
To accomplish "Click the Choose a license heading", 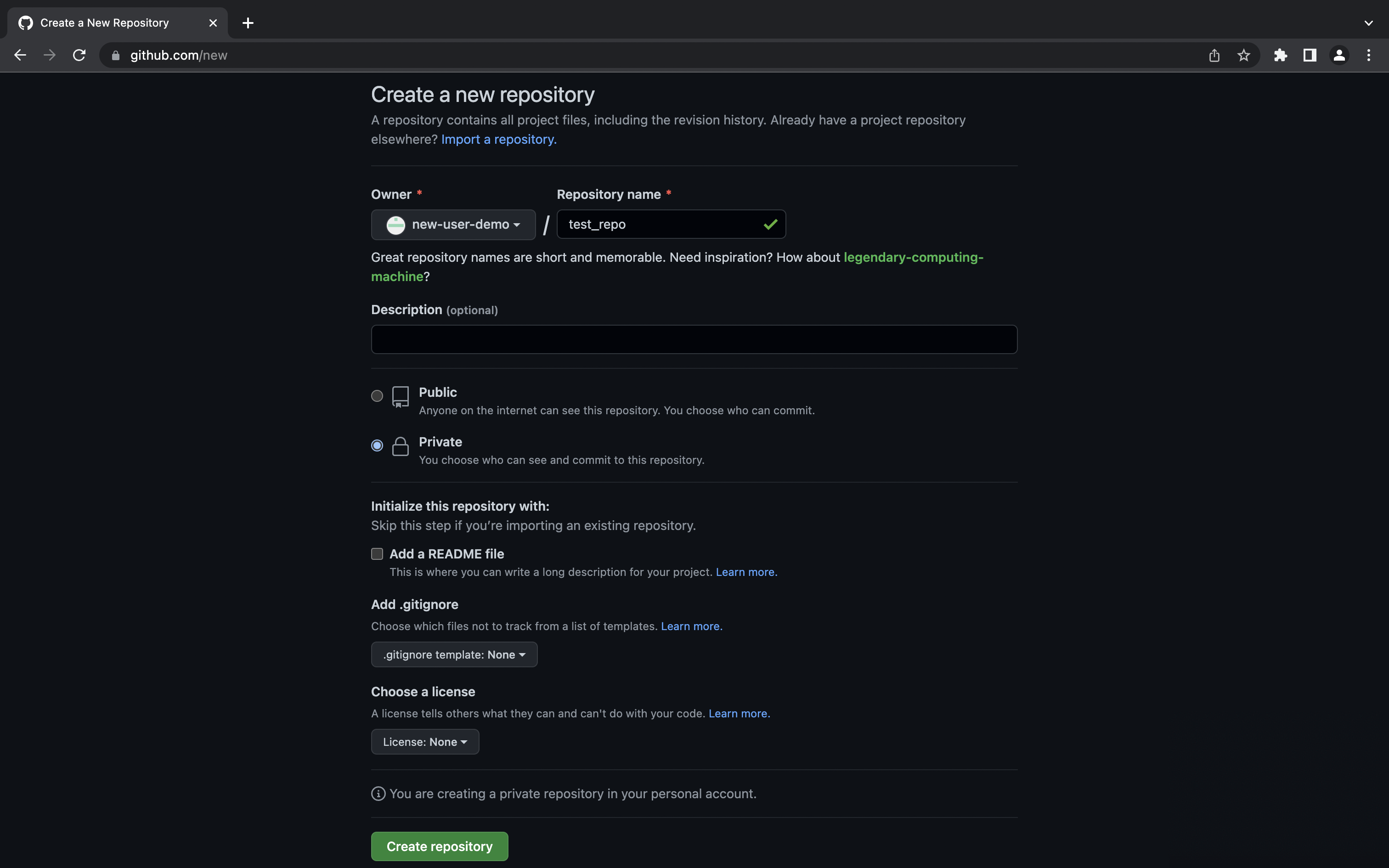I will (x=423, y=692).
